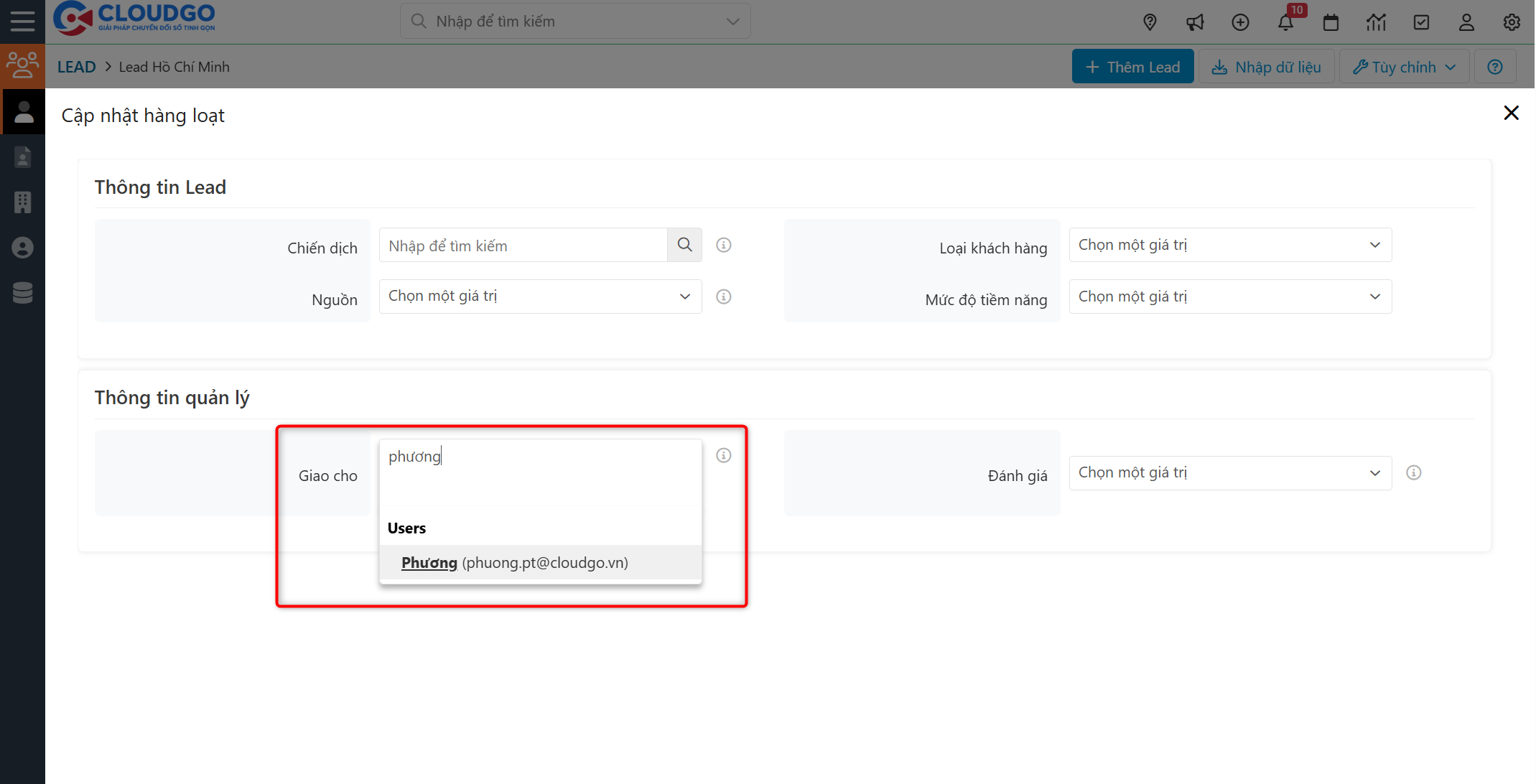Close the Cập nhật hàng loạt dialog

(x=1511, y=113)
